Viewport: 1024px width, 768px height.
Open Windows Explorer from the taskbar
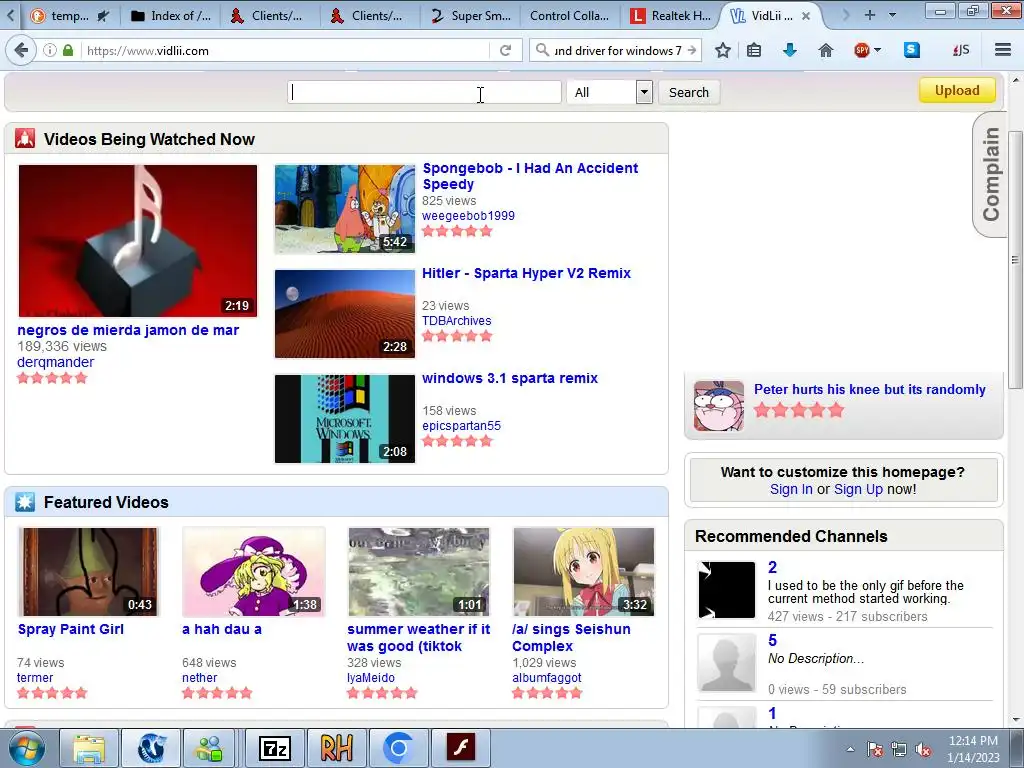click(x=89, y=748)
